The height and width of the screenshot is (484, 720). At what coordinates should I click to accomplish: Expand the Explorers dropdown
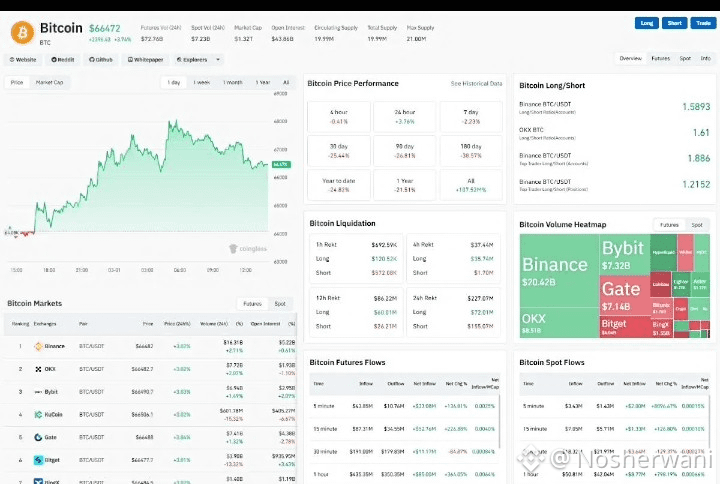click(x=198, y=60)
